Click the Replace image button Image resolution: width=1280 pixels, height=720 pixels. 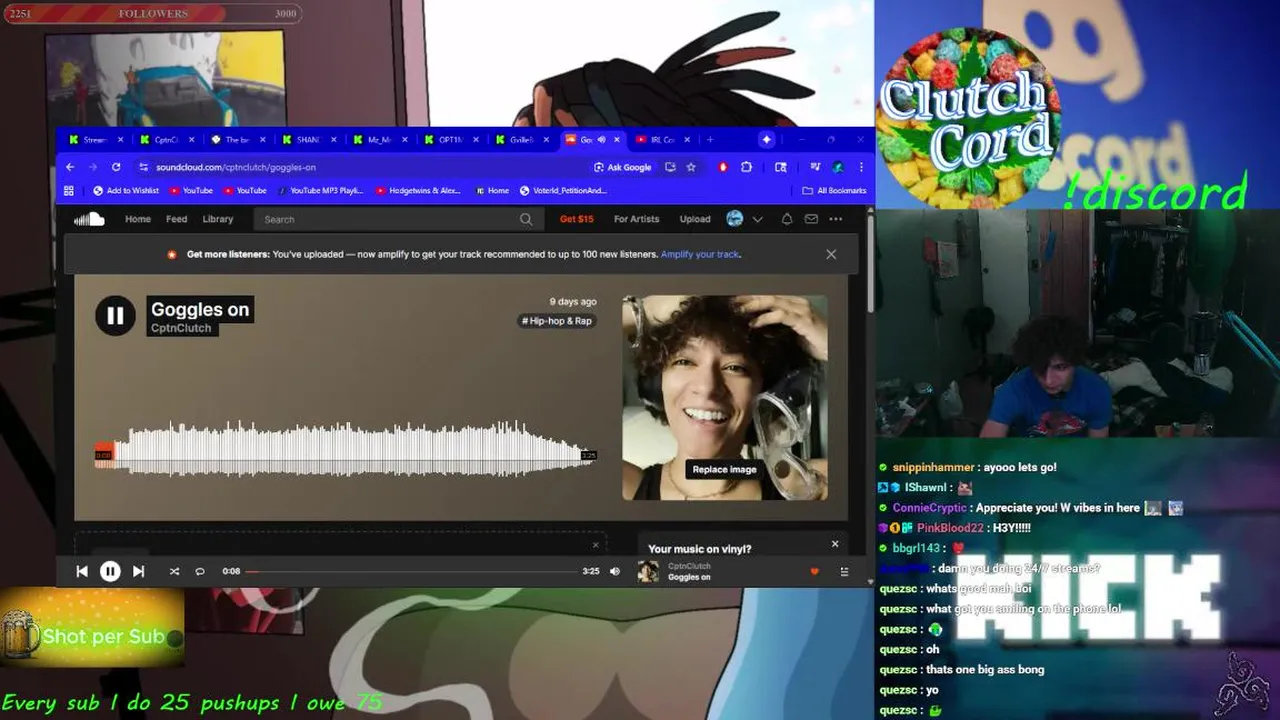coord(724,469)
